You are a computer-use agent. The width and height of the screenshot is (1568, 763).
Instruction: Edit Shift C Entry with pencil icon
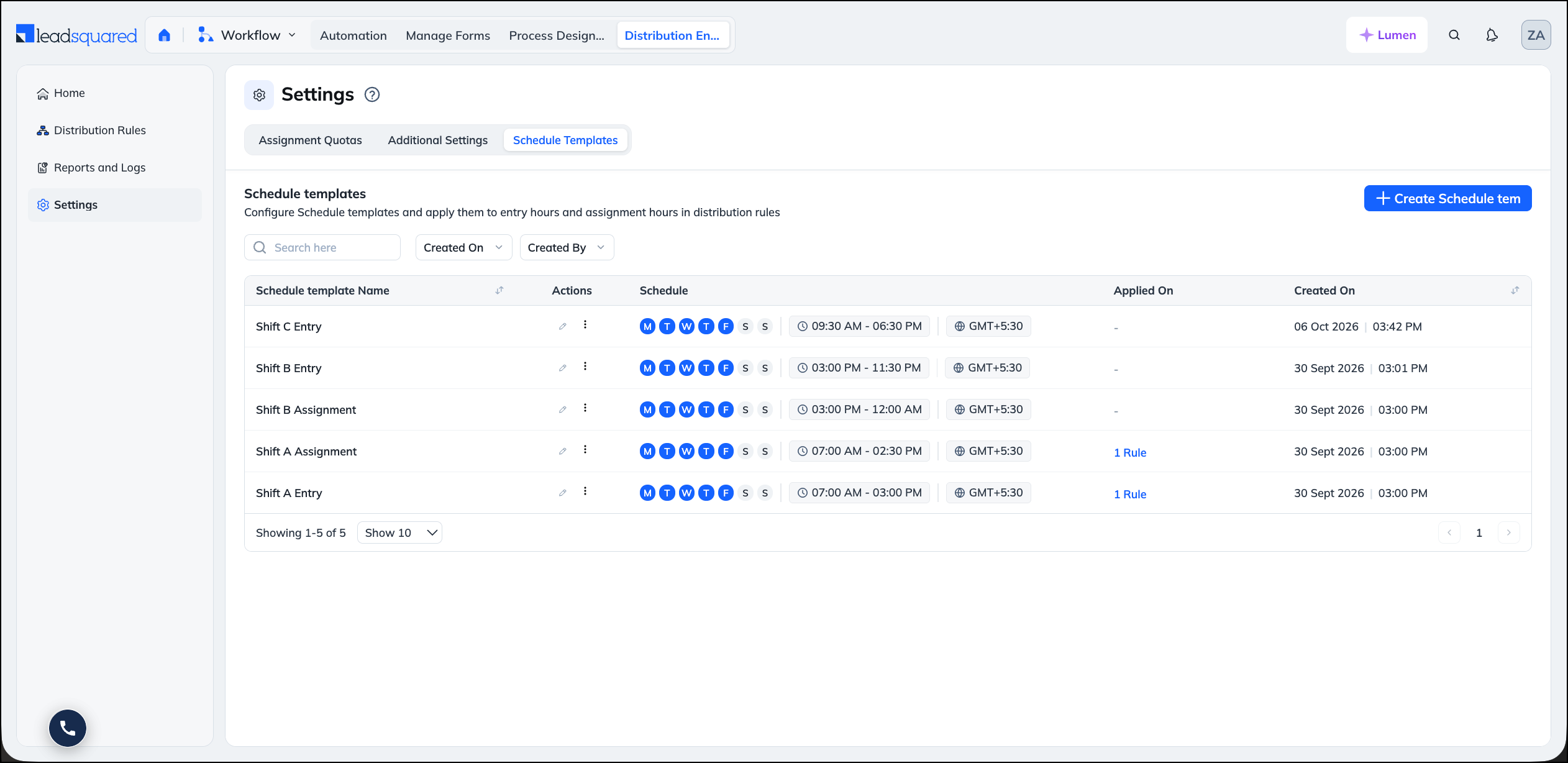(562, 326)
